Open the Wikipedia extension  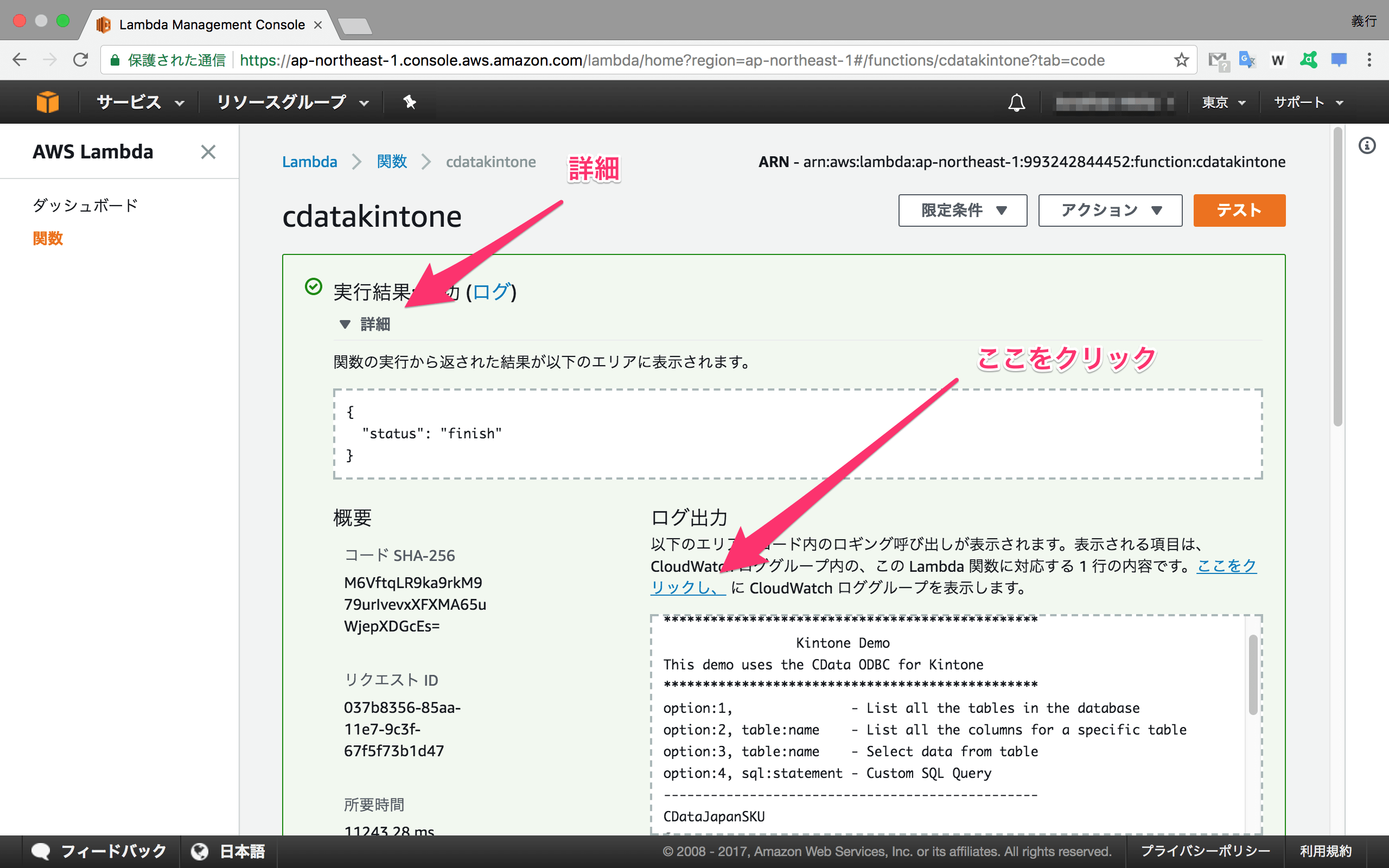tap(1278, 60)
